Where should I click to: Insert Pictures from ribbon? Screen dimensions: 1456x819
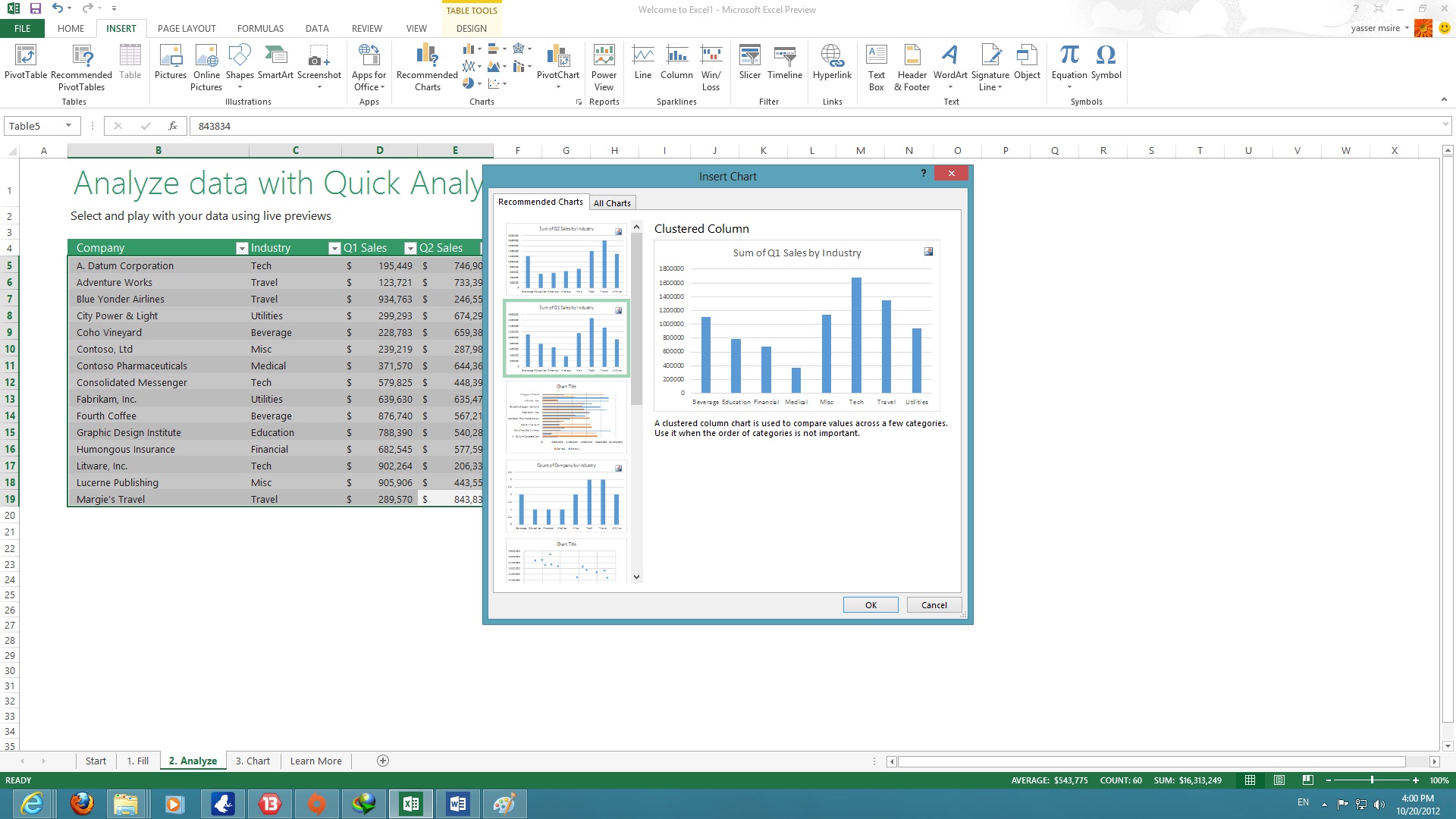[171, 62]
